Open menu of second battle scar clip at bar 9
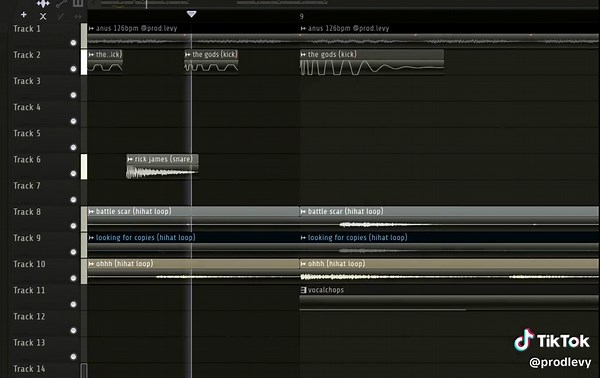This screenshot has height=378, width=600. (303, 212)
